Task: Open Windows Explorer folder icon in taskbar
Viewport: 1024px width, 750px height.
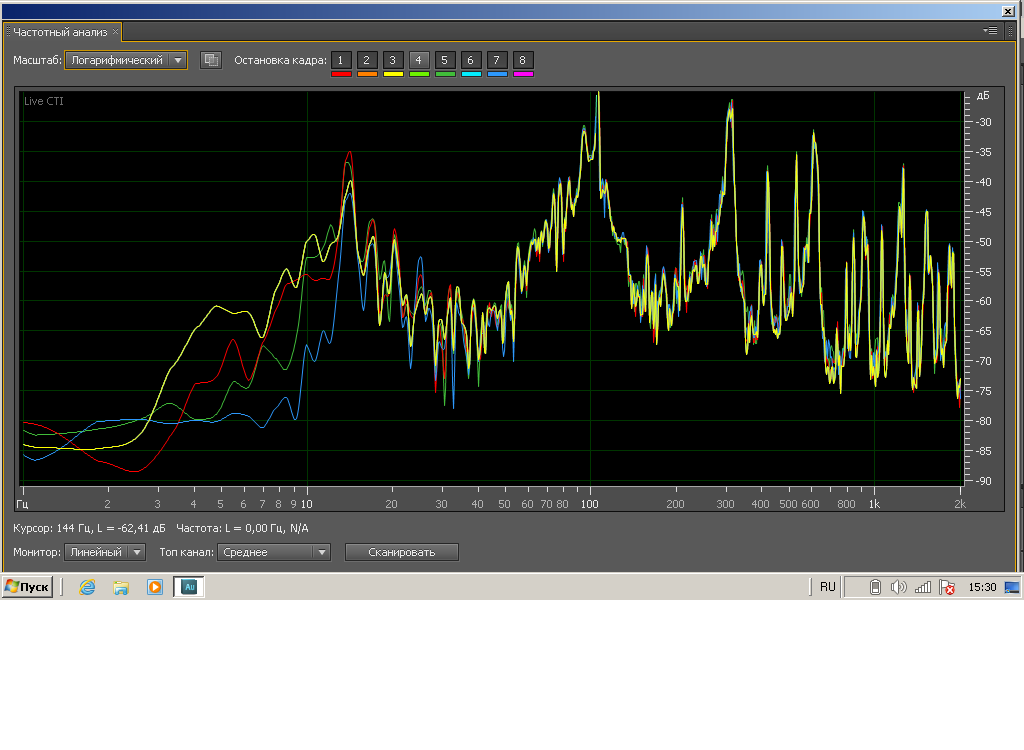Action: point(121,587)
